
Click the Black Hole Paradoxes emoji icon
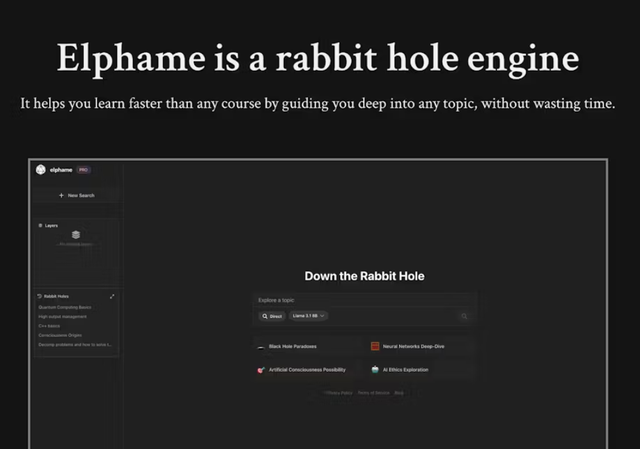click(261, 347)
